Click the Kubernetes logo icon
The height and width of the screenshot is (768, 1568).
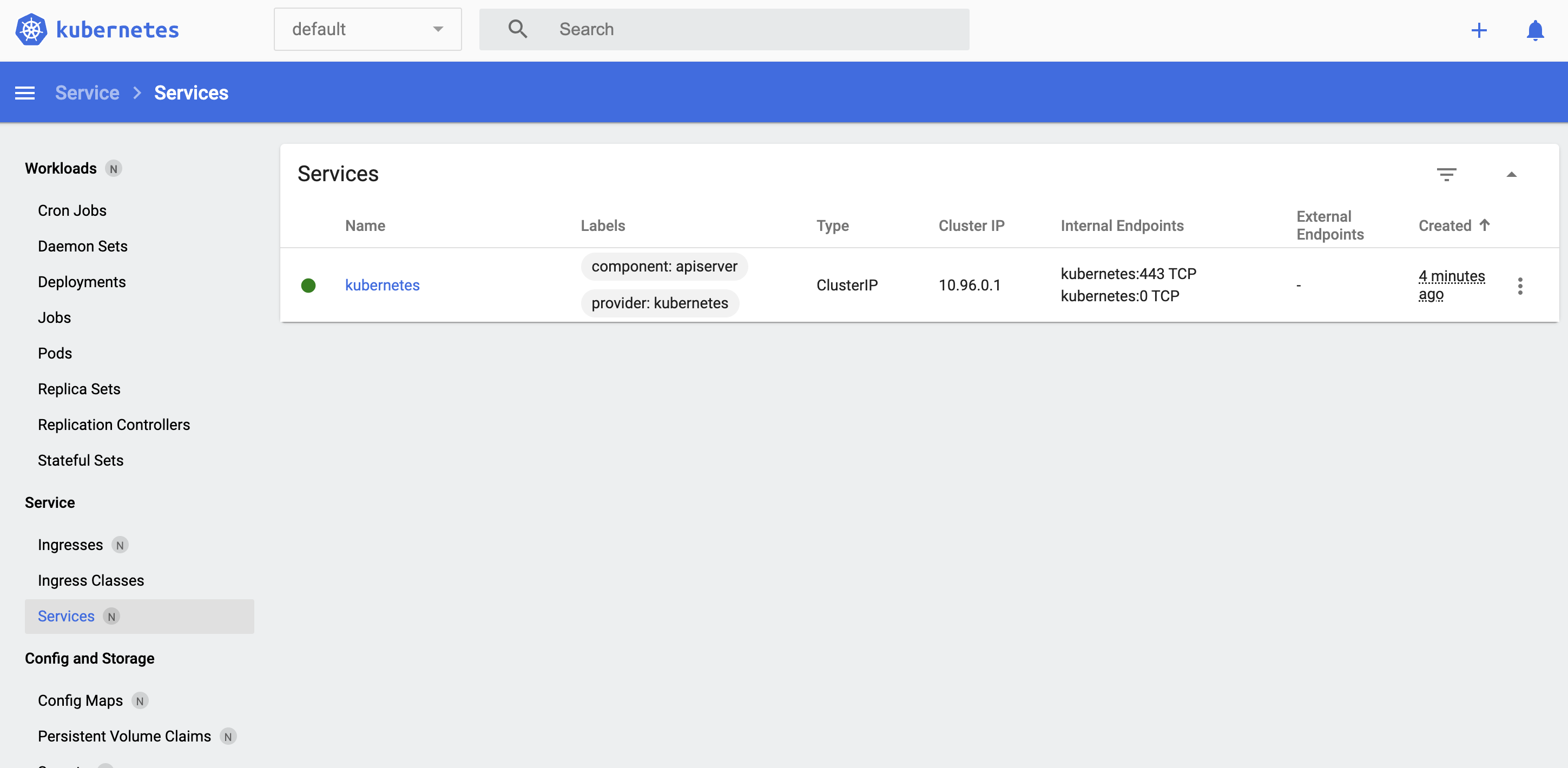[x=31, y=29]
